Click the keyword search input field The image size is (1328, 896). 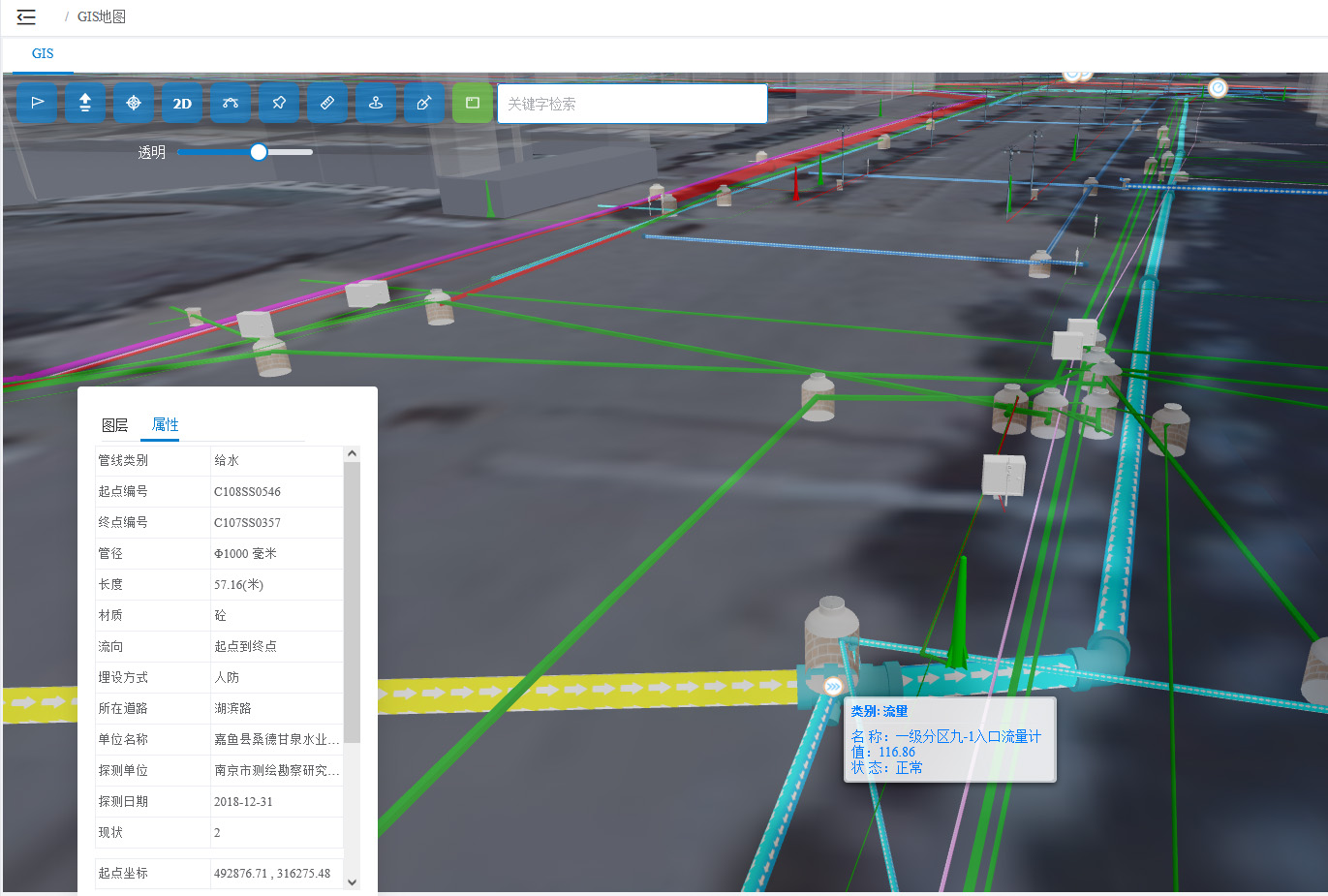[633, 104]
